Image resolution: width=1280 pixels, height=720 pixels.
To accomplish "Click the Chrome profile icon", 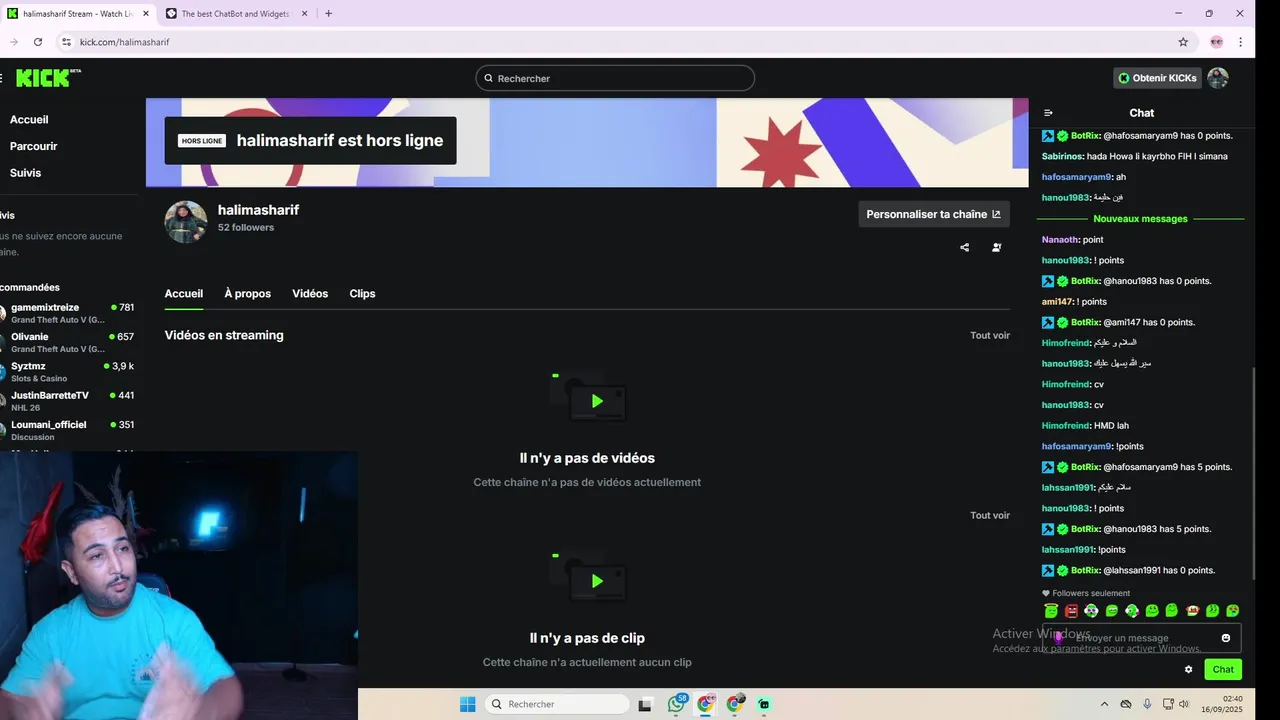I will pos(1216,42).
